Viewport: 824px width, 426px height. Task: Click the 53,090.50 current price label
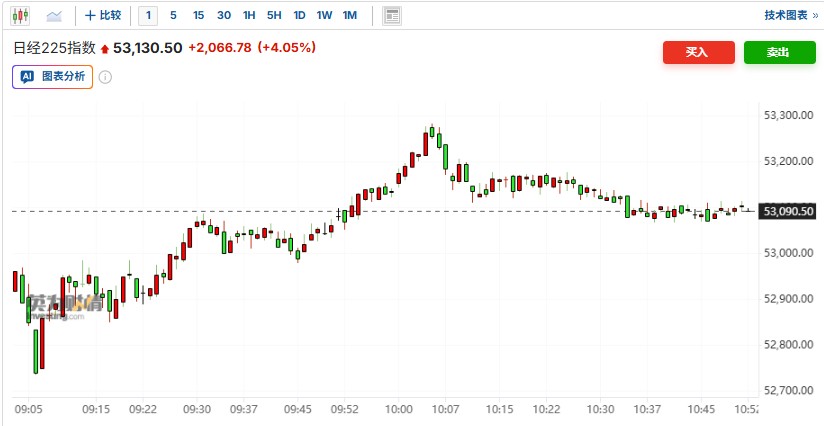[x=788, y=211]
